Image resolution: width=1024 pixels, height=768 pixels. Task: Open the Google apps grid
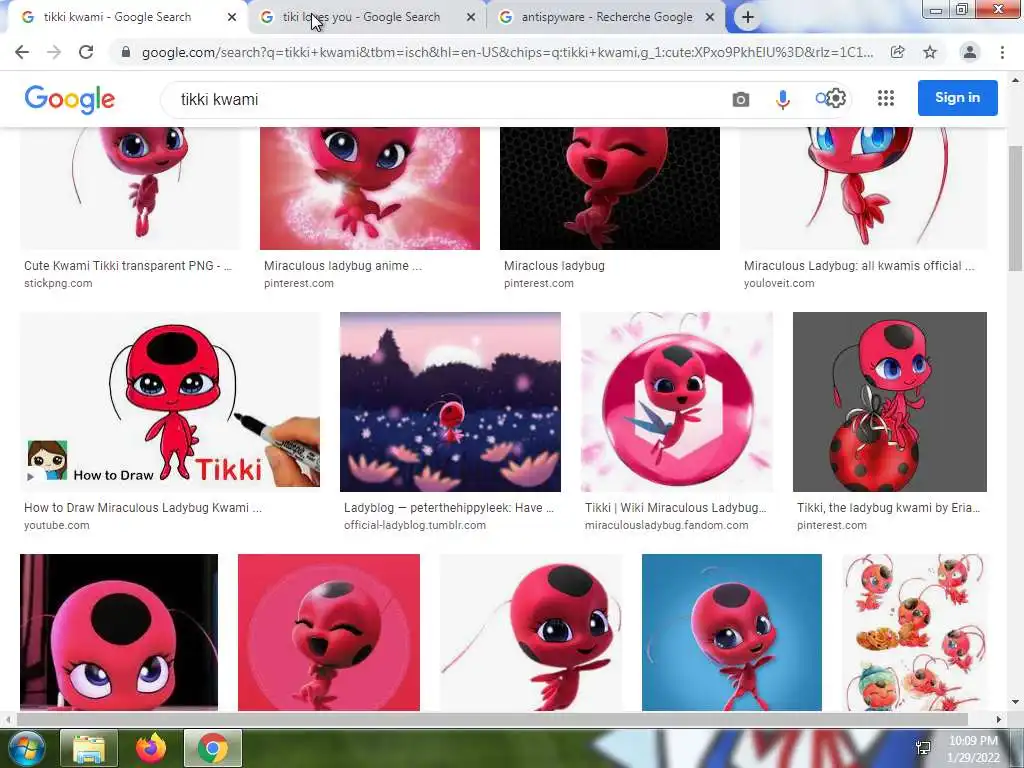[x=886, y=98]
